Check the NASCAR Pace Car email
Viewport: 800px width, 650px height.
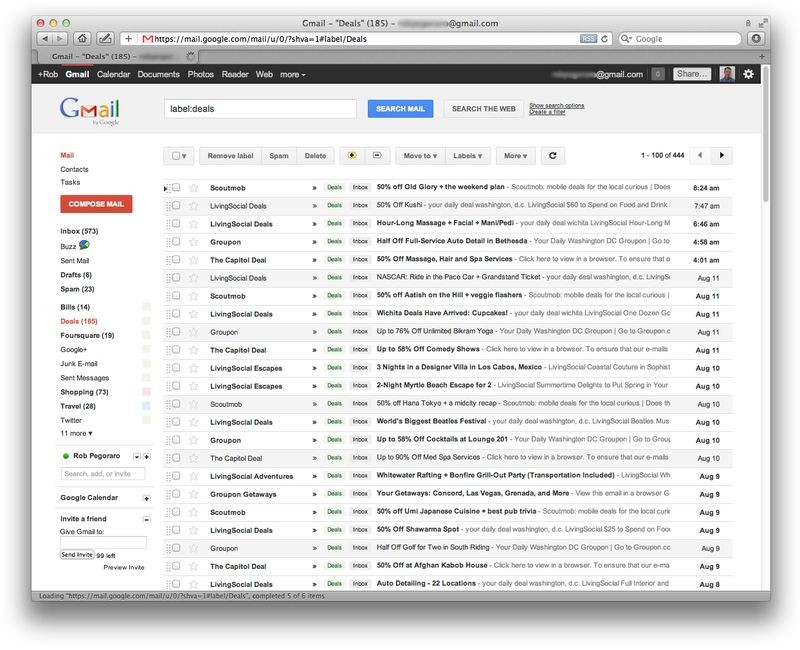pos(176,277)
